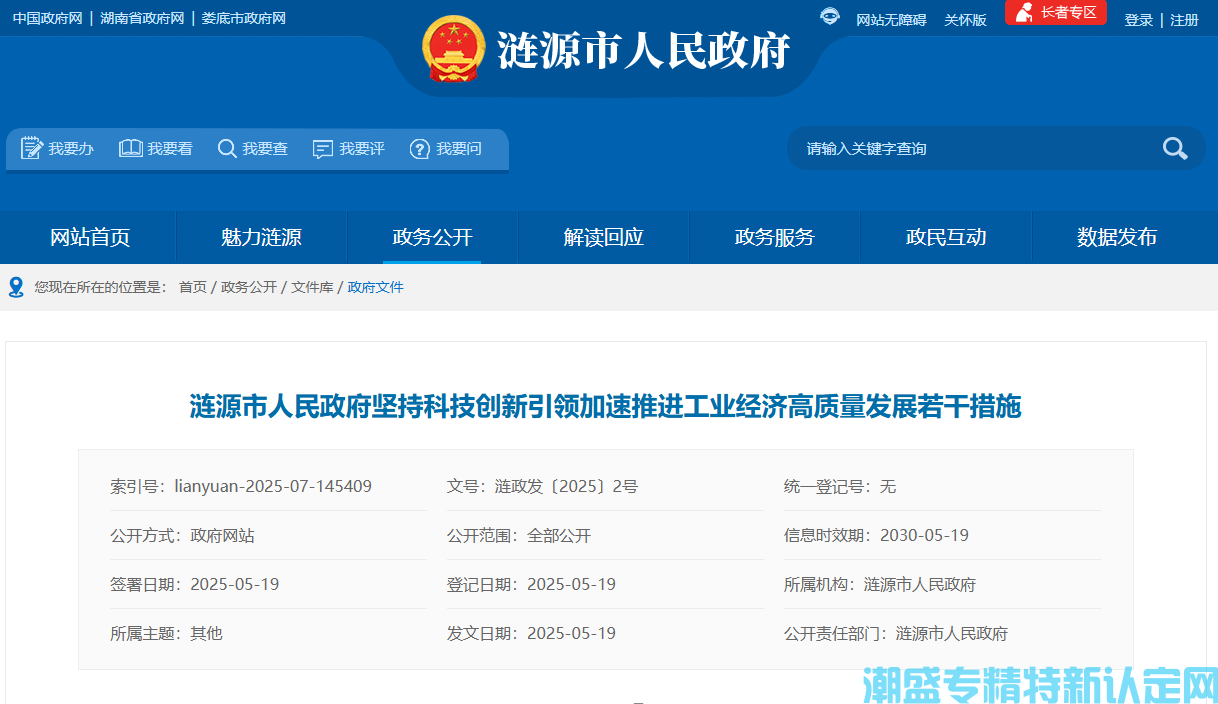The height and width of the screenshot is (704, 1218).
Task: Click the 我要评 comment icon
Action: click(x=322, y=149)
